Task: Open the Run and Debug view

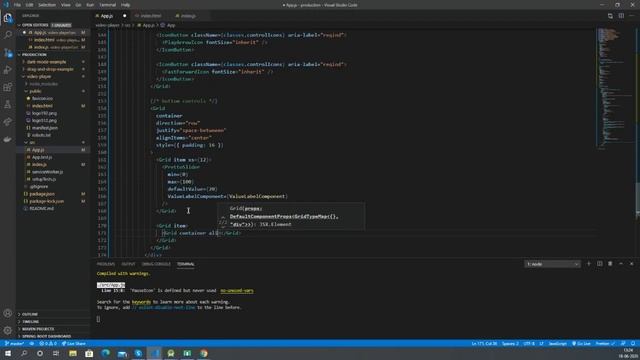Action: pyautogui.click(x=8, y=70)
